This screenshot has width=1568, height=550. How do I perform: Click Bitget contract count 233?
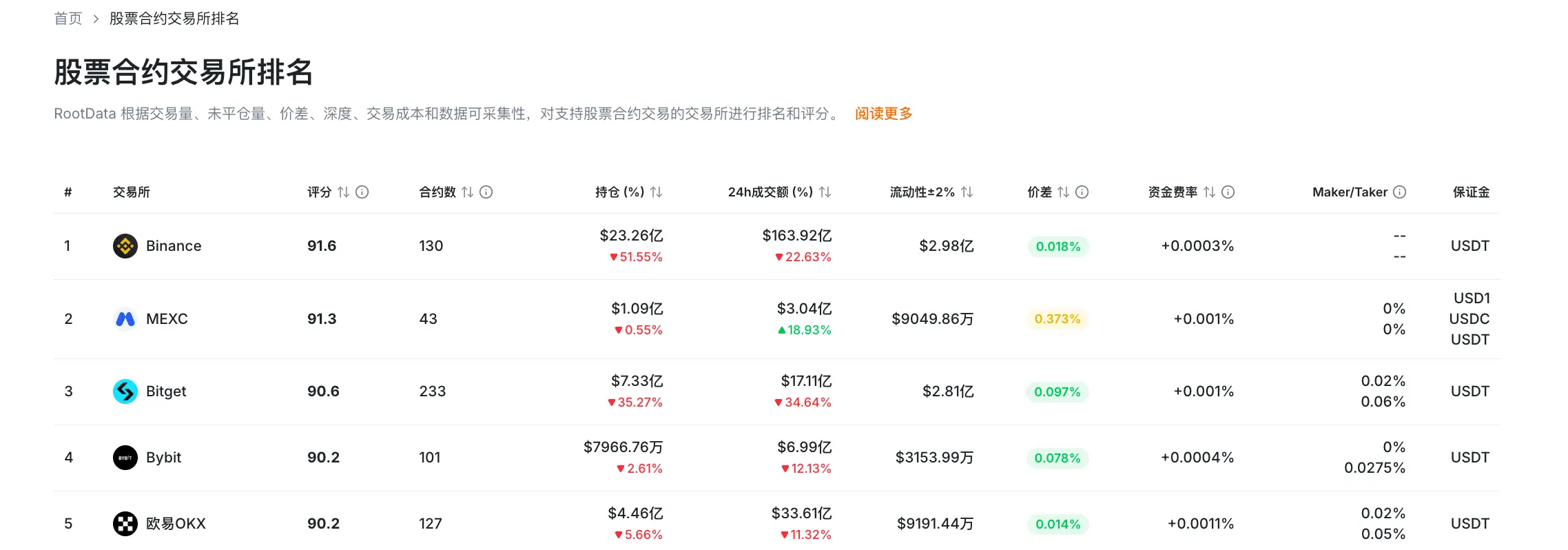pyautogui.click(x=432, y=391)
